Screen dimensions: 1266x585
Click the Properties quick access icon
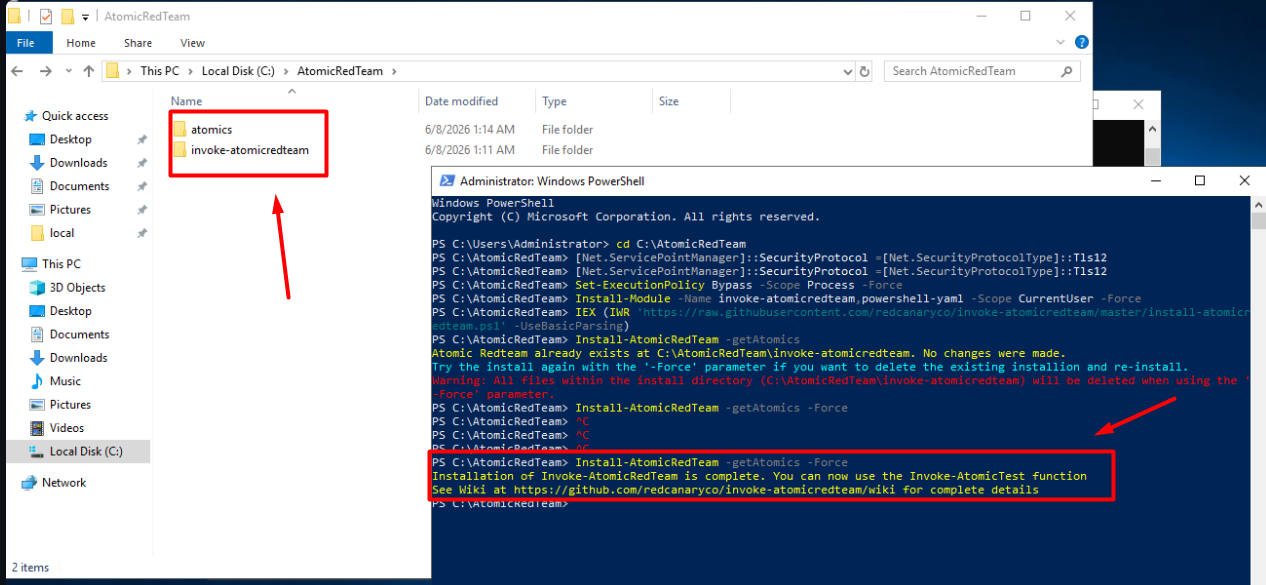pyautogui.click(x=45, y=16)
